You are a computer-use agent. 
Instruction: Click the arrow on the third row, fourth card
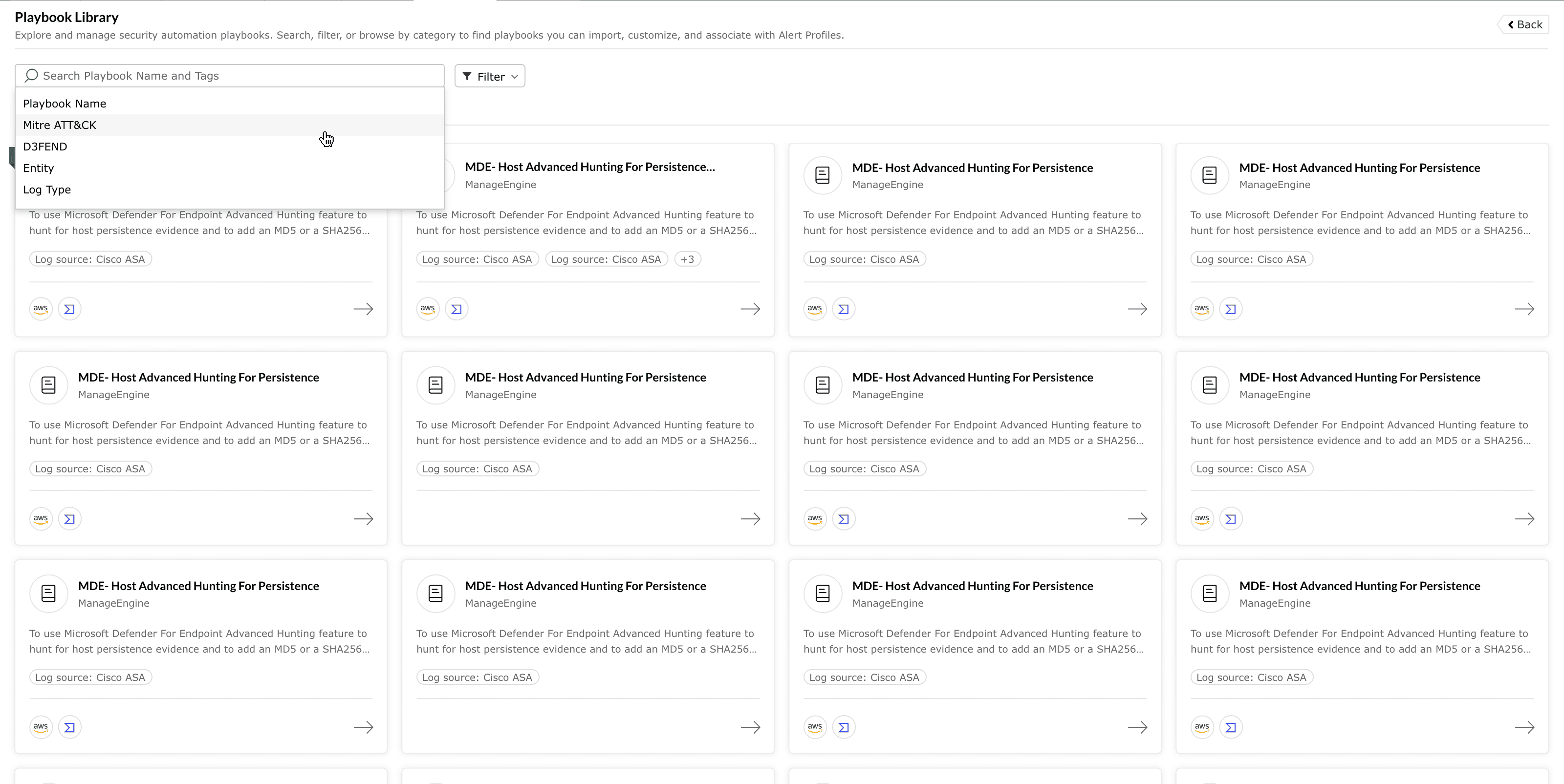[1524, 727]
